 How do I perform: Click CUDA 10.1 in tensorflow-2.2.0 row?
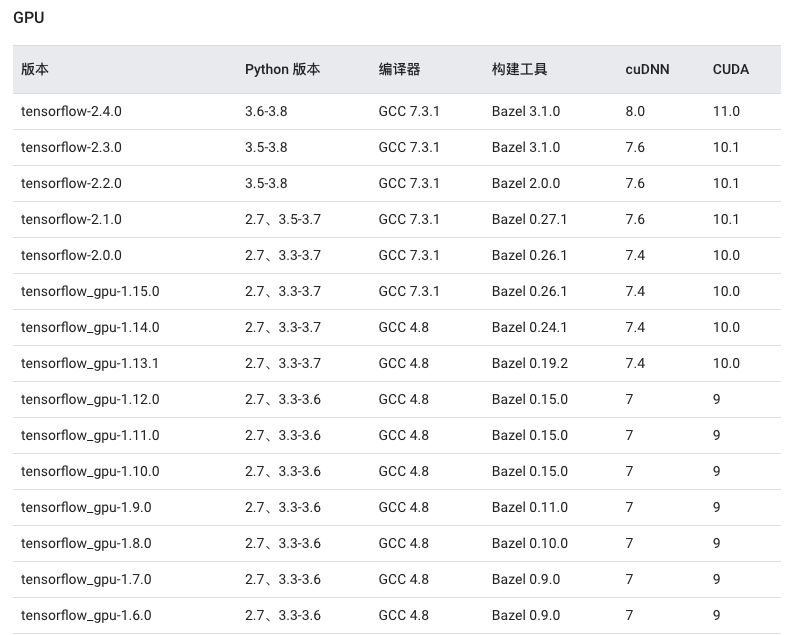(x=726, y=183)
